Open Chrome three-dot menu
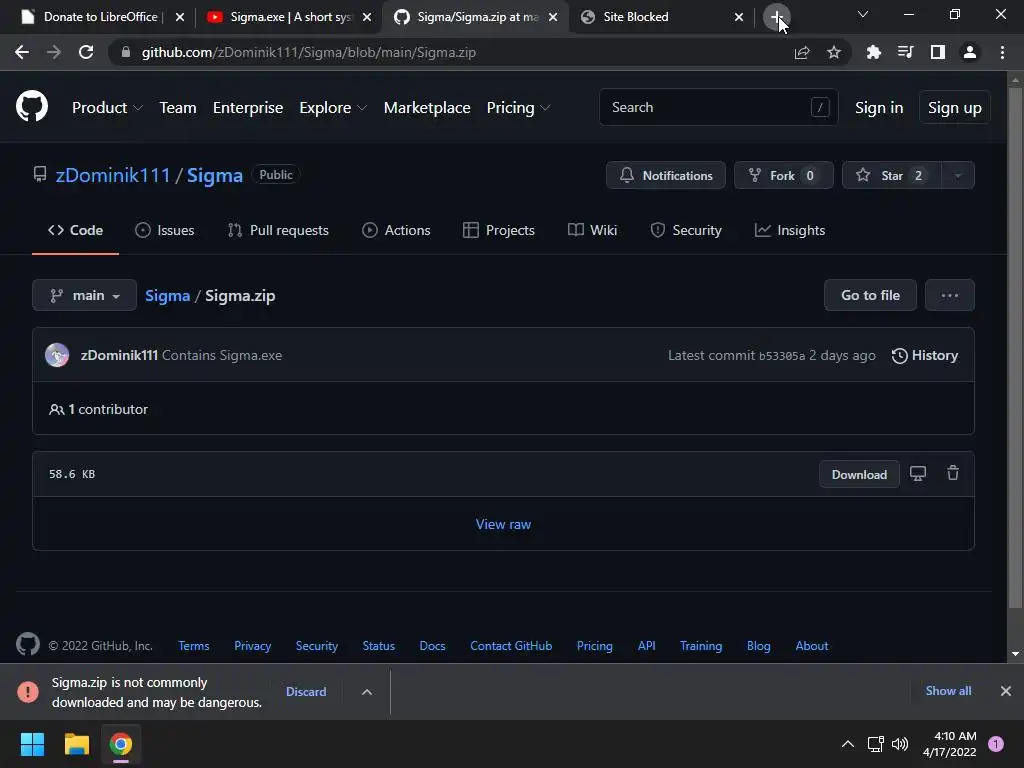The width and height of the screenshot is (1024, 768). pos(1002,52)
